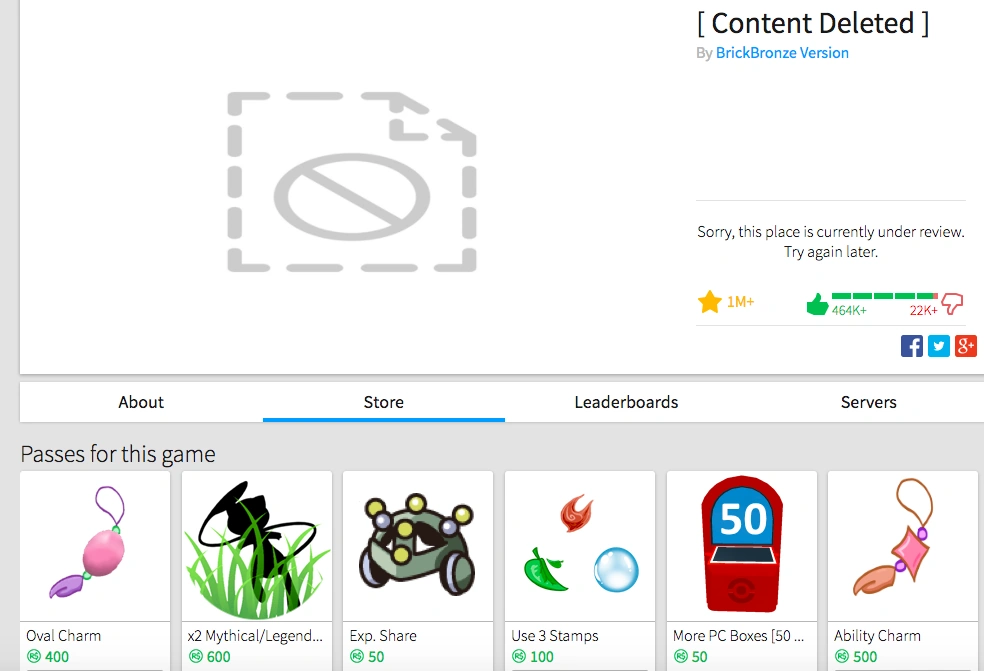This screenshot has height=671, width=984.
Task: Click the Exp. Share title text
Action: coord(383,636)
